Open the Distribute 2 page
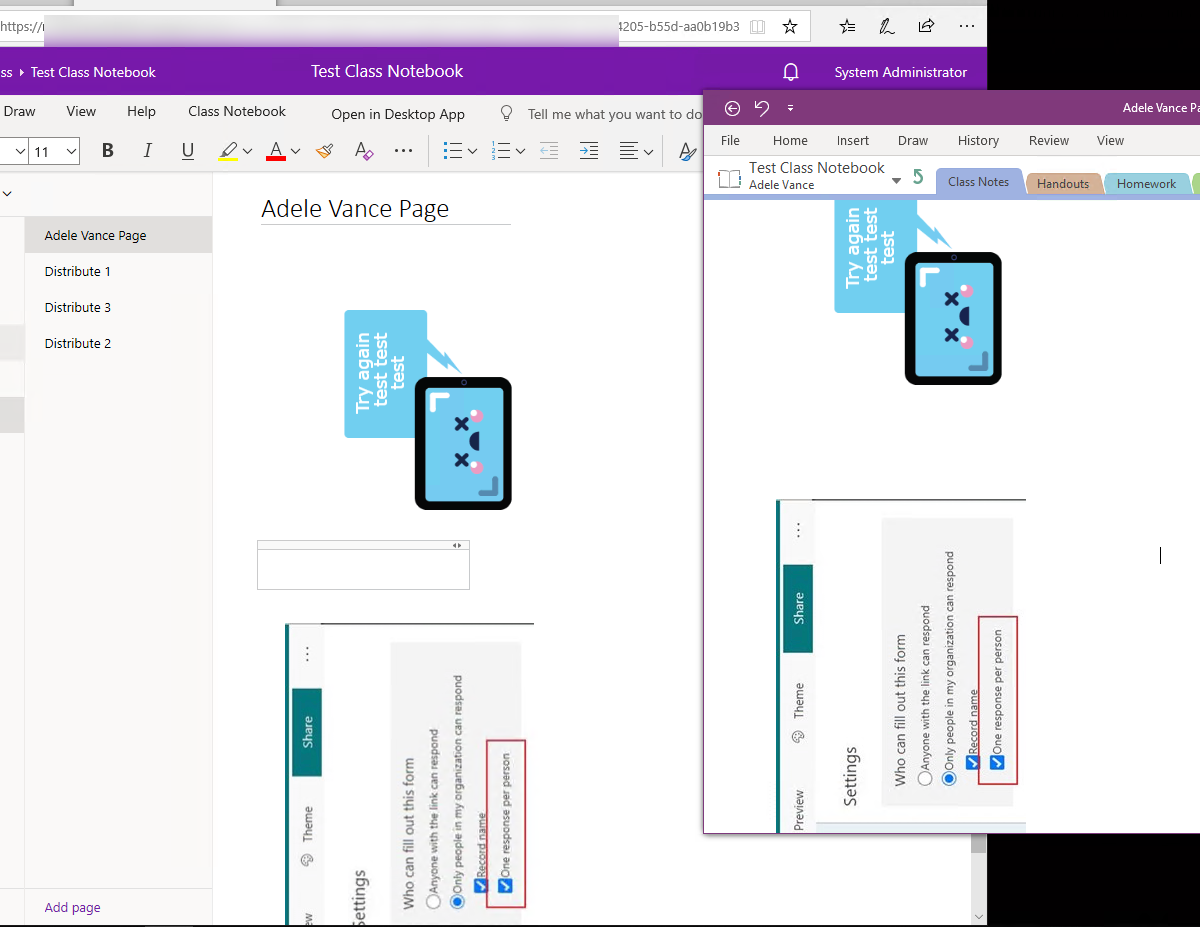The height and width of the screenshot is (927, 1200). (x=118, y=343)
